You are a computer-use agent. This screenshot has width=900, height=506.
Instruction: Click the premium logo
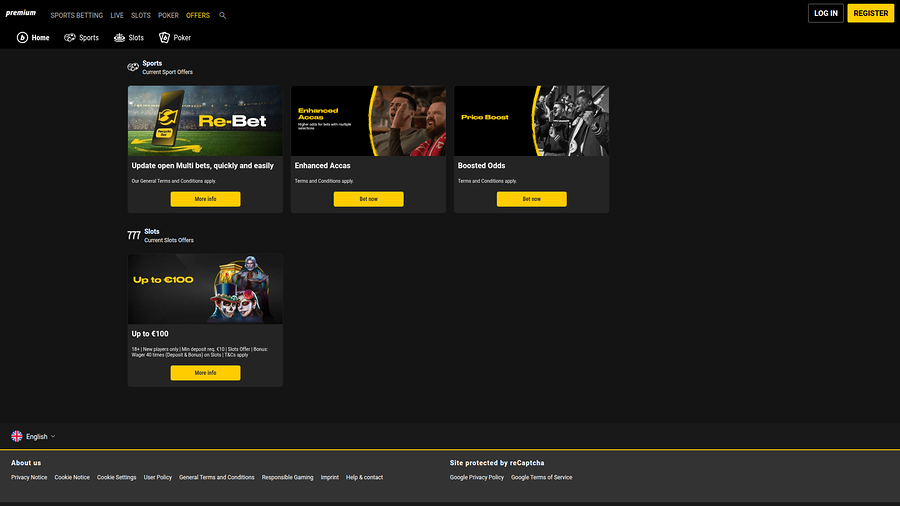point(21,13)
